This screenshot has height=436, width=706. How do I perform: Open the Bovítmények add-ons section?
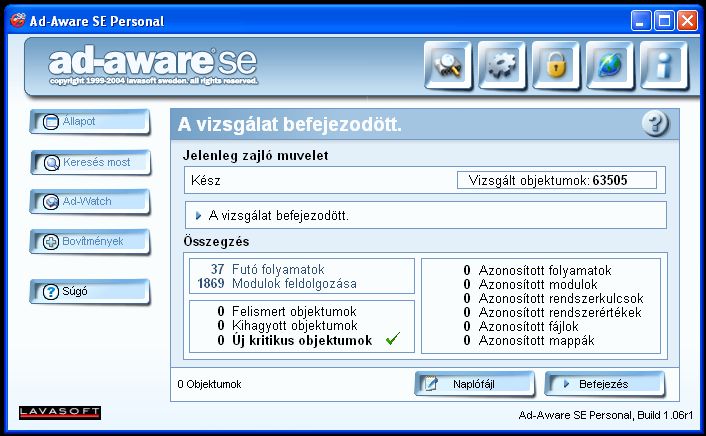[x=90, y=241]
